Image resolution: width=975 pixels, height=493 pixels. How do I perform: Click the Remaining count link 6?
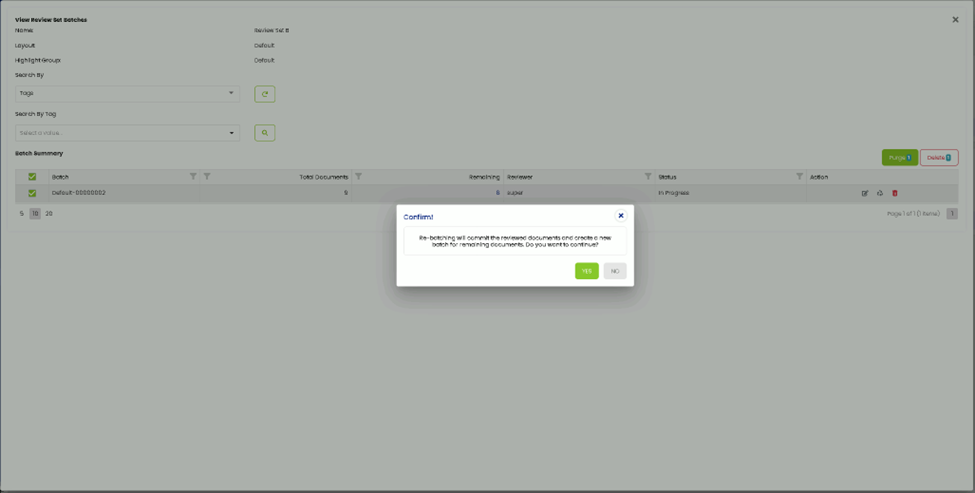coord(497,193)
